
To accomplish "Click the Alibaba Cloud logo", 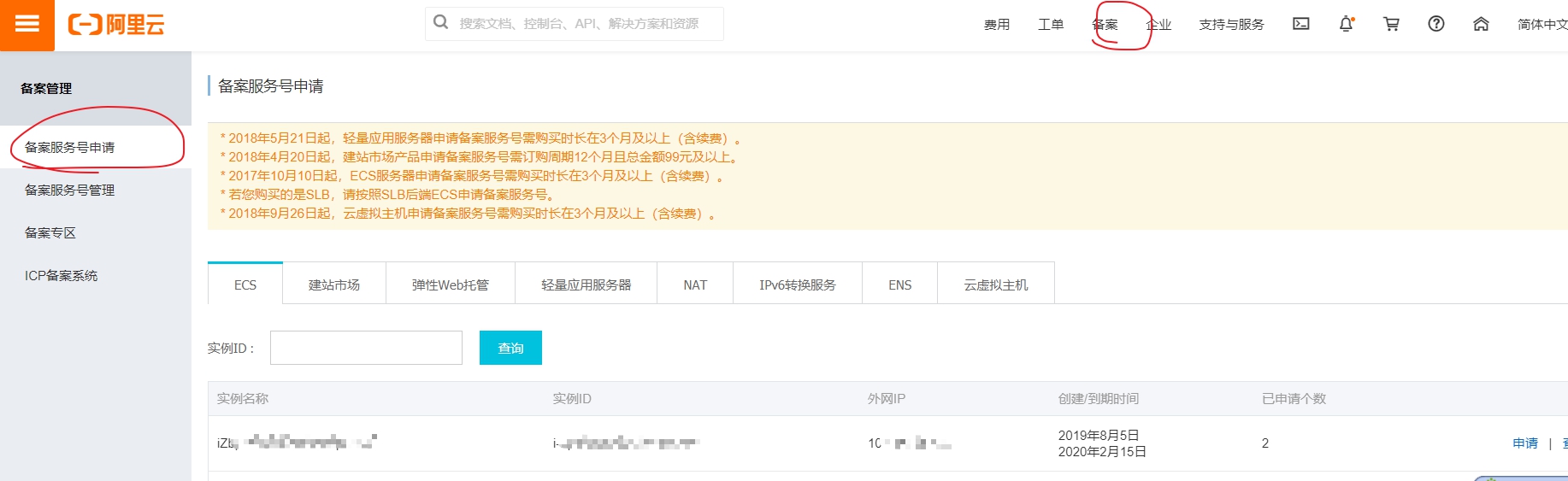I will [x=116, y=25].
